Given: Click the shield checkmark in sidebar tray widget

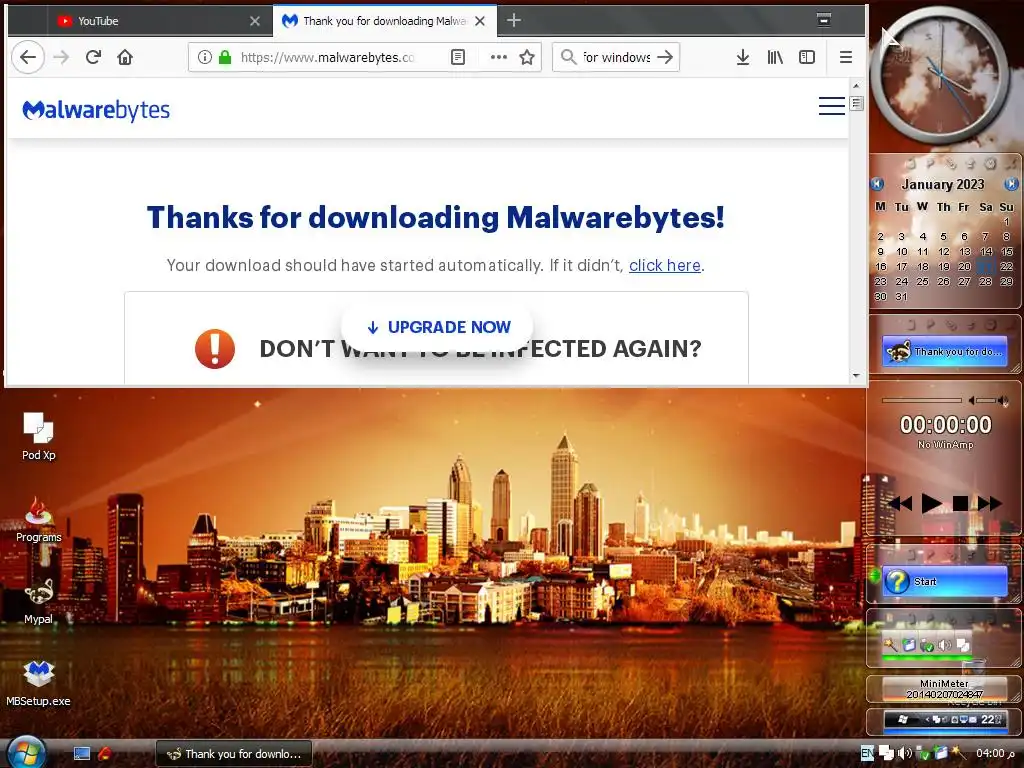Looking at the screenshot, I should tap(926, 645).
